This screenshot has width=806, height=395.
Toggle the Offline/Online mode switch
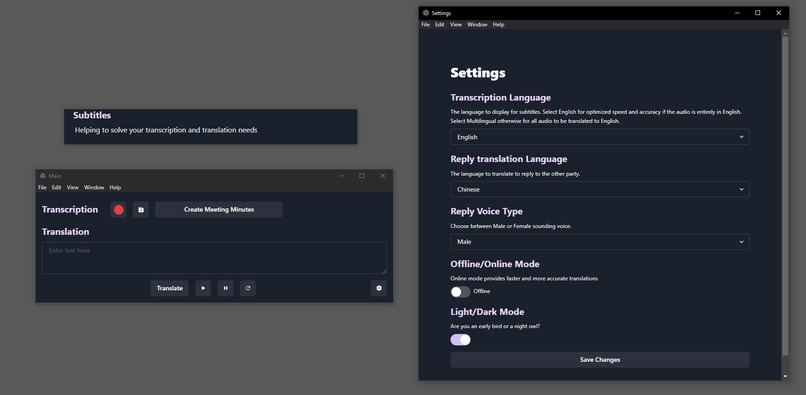click(461, 292)
